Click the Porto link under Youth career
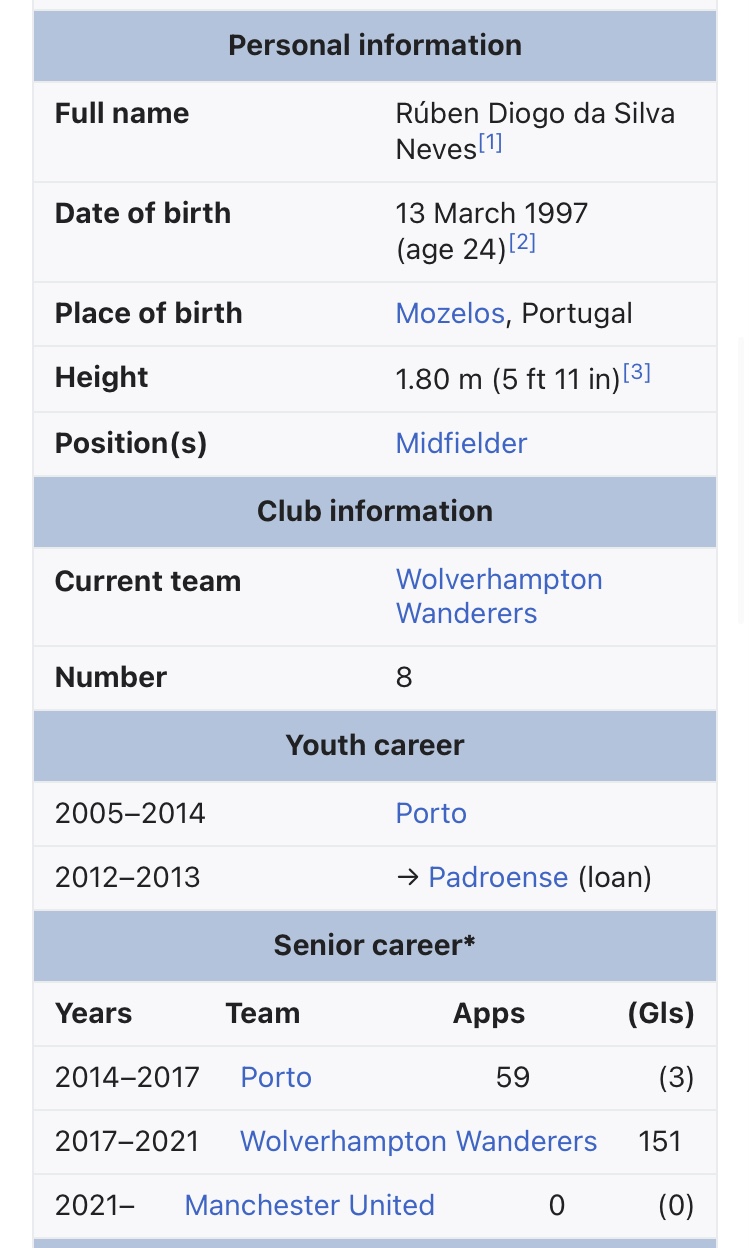The image size is (750, 1248). click(431, 813)
